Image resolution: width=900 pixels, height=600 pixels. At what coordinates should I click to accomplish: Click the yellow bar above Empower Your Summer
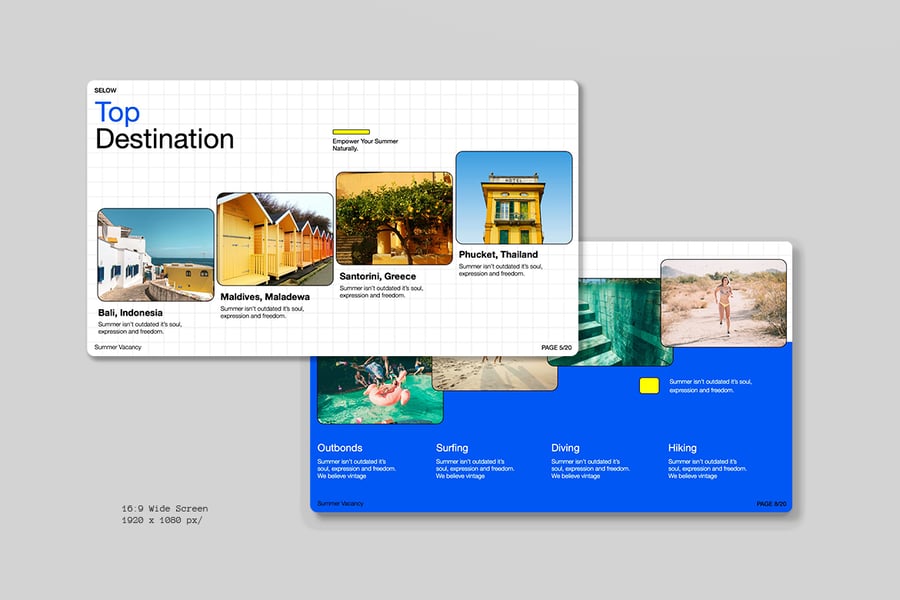pos(351,132)
